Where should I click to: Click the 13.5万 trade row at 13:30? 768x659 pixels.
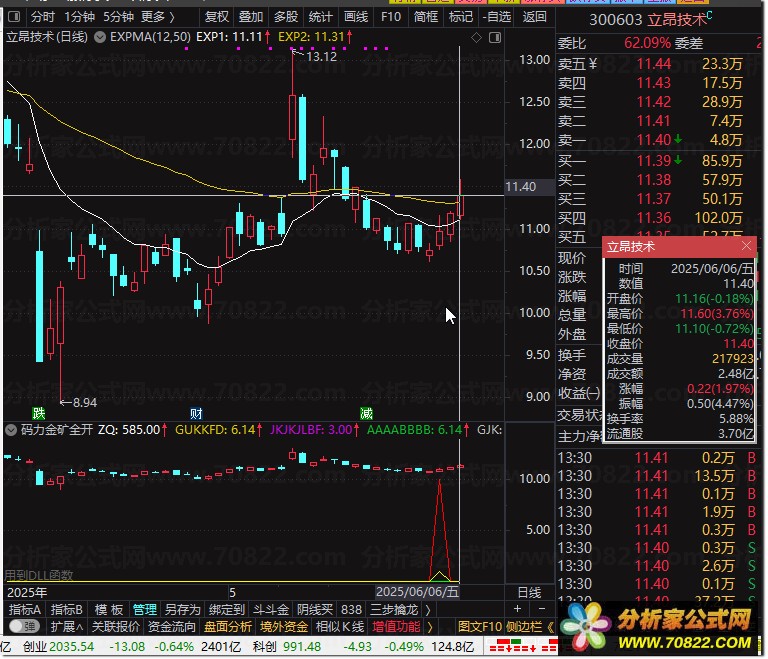click(656, 476)
